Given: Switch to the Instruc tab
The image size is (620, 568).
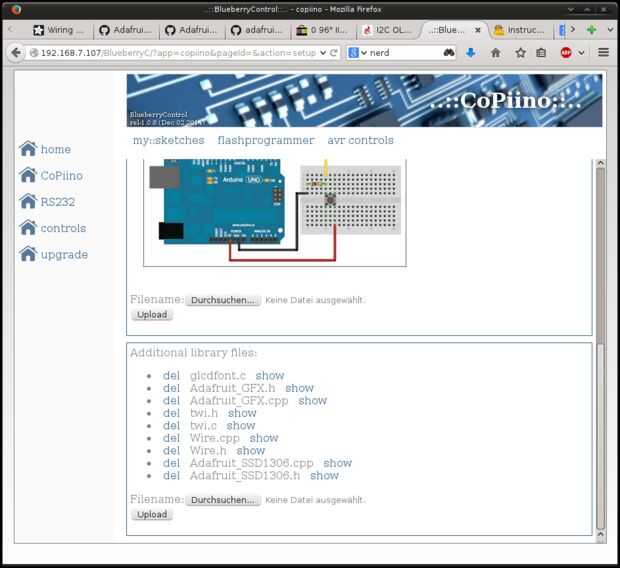Looking at the screenshot, I should coord(521,30).
